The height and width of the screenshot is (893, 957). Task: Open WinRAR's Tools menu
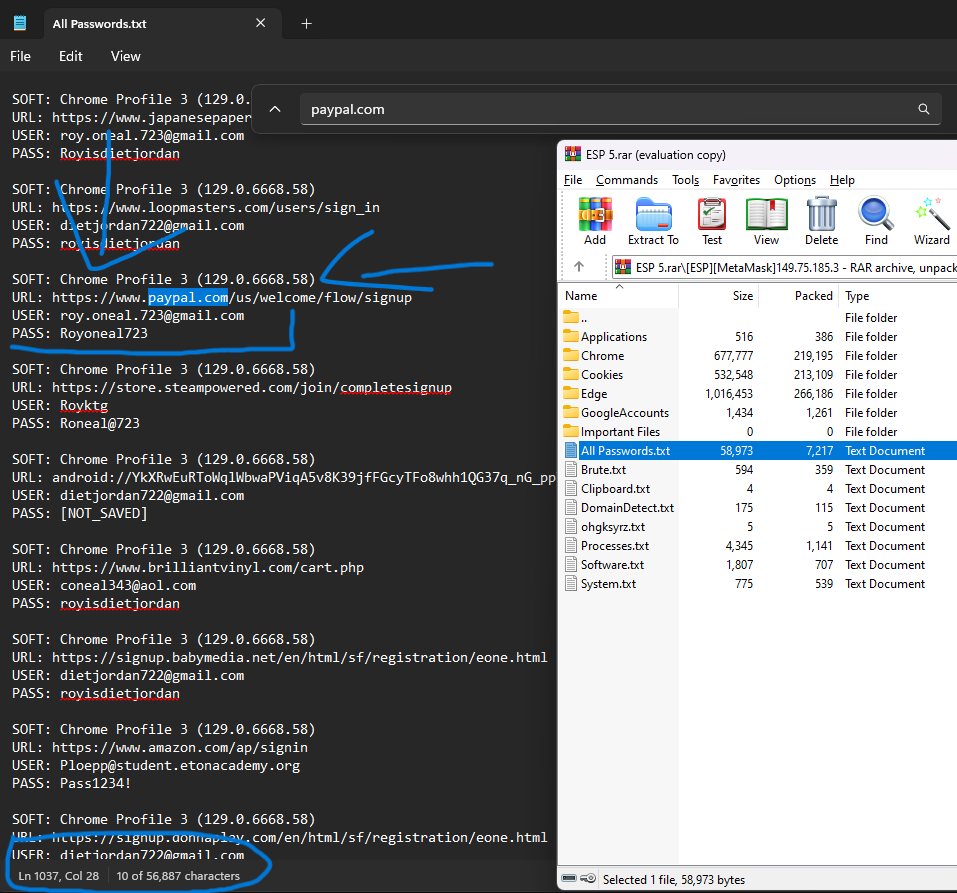[685, 180]
